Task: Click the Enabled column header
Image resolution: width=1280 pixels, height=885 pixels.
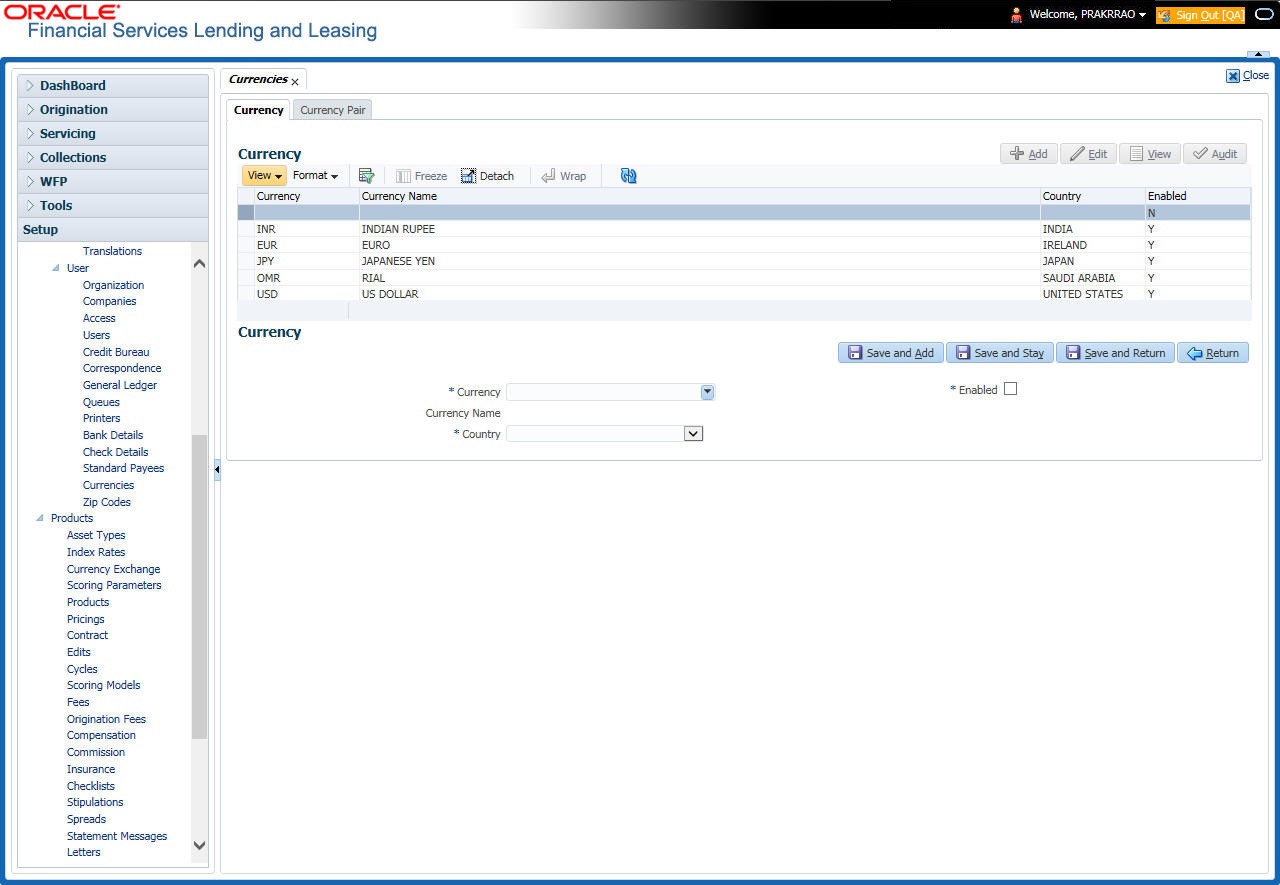Action: [x=1198, y=196]
